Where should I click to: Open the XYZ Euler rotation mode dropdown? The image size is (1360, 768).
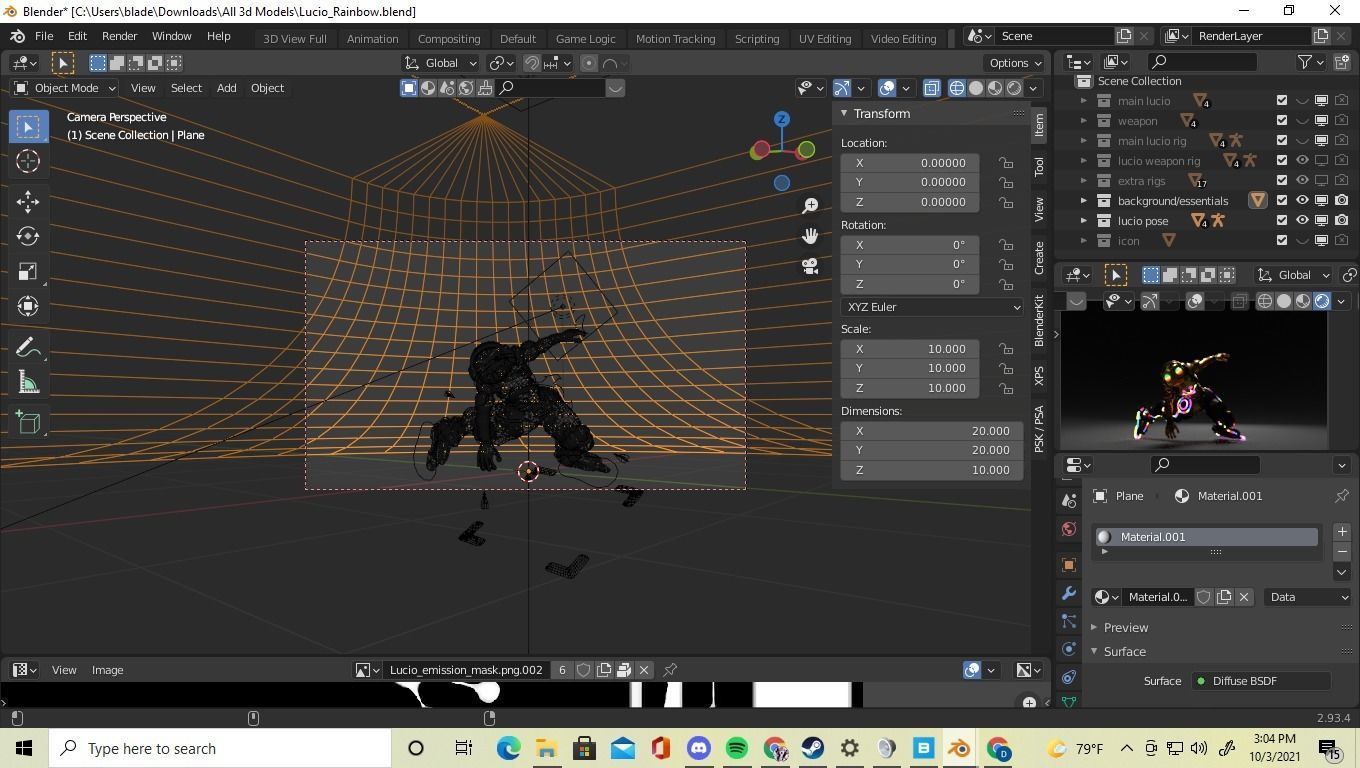931,307
